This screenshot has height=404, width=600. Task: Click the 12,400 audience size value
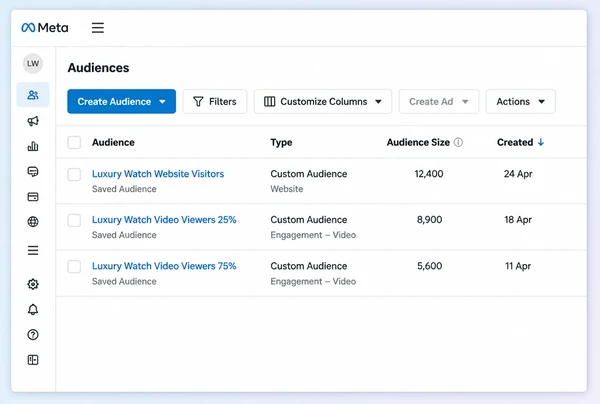coord(429,174)
